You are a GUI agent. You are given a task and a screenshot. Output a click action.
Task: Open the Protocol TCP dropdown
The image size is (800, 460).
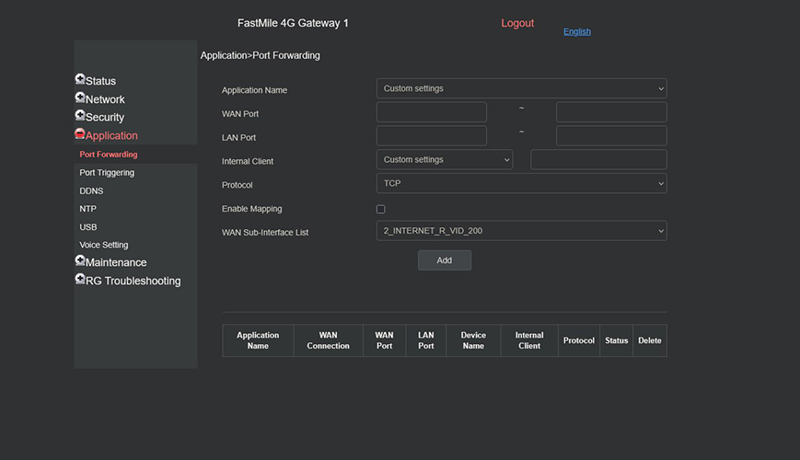(521, 184)
